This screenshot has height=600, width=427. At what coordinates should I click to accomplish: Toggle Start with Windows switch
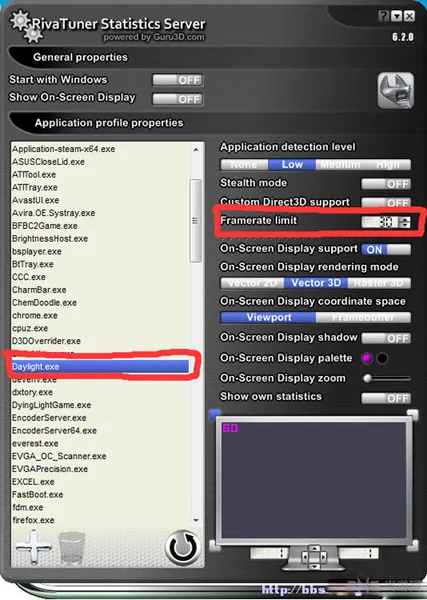tap(178, 80)
